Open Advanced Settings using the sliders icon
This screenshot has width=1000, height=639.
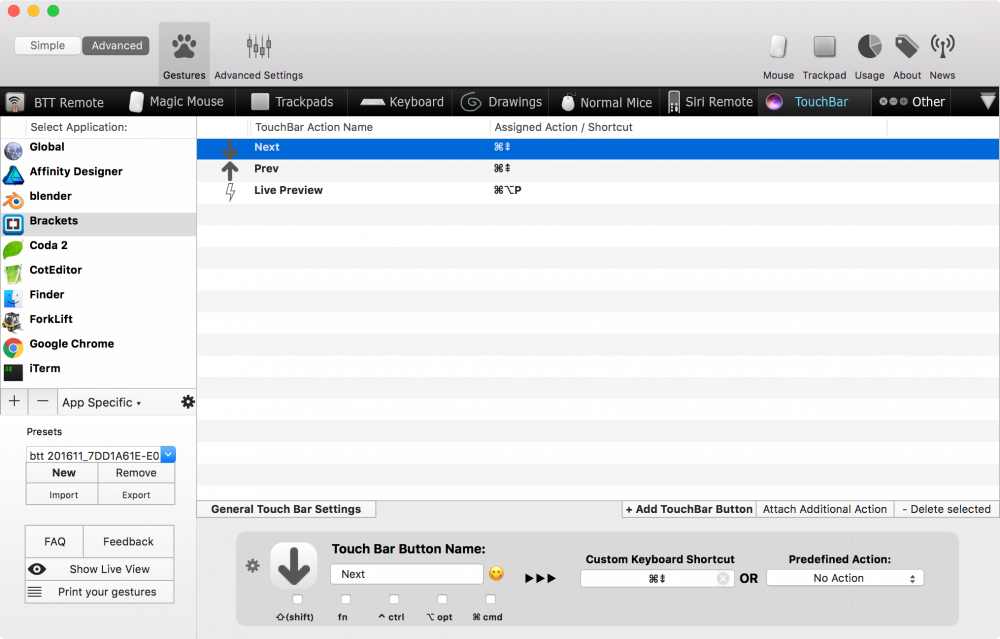tap(258, 46)
